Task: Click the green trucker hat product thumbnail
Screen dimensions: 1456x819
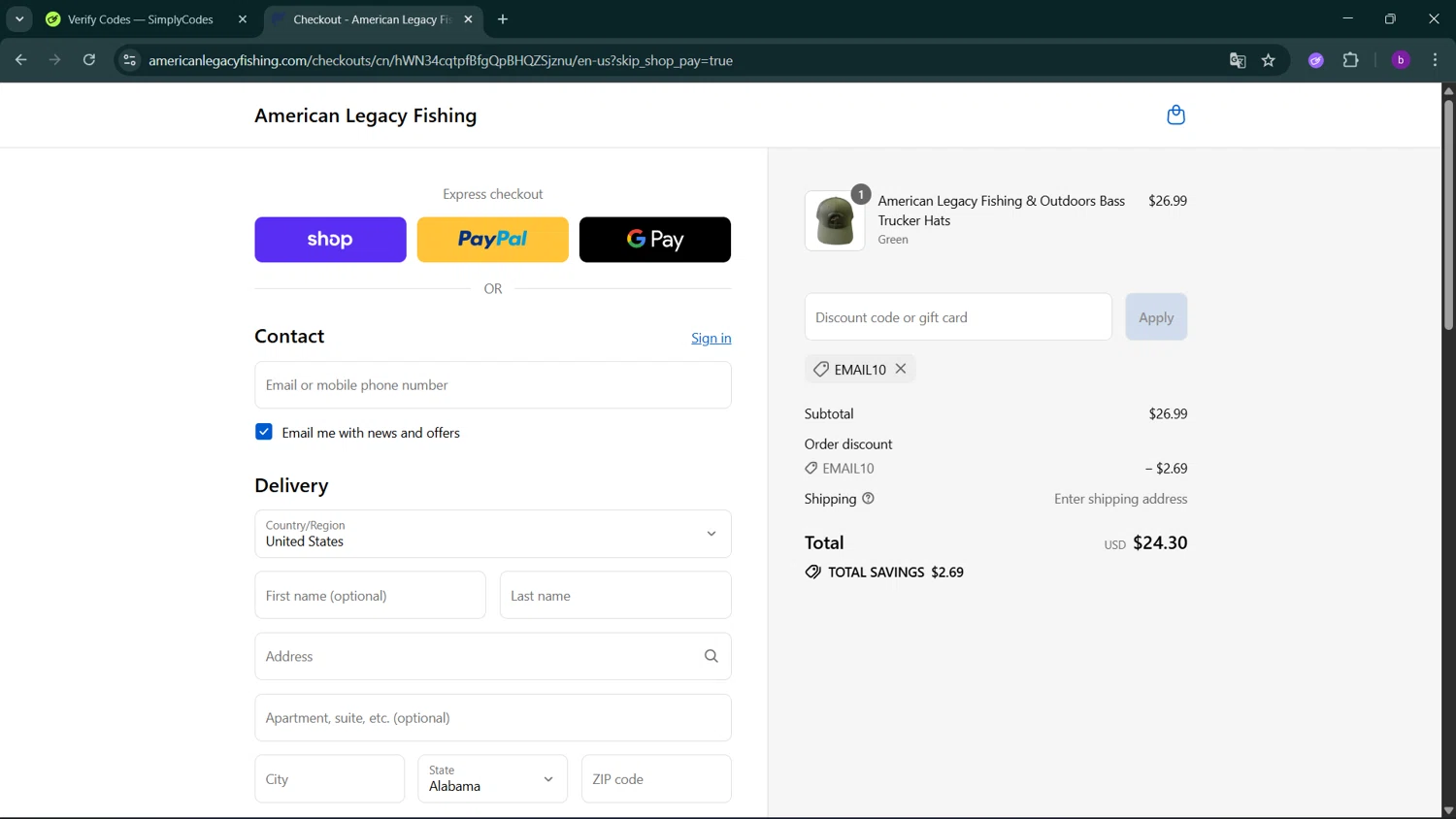Action: pyautogui.click(x=835, y=221)
